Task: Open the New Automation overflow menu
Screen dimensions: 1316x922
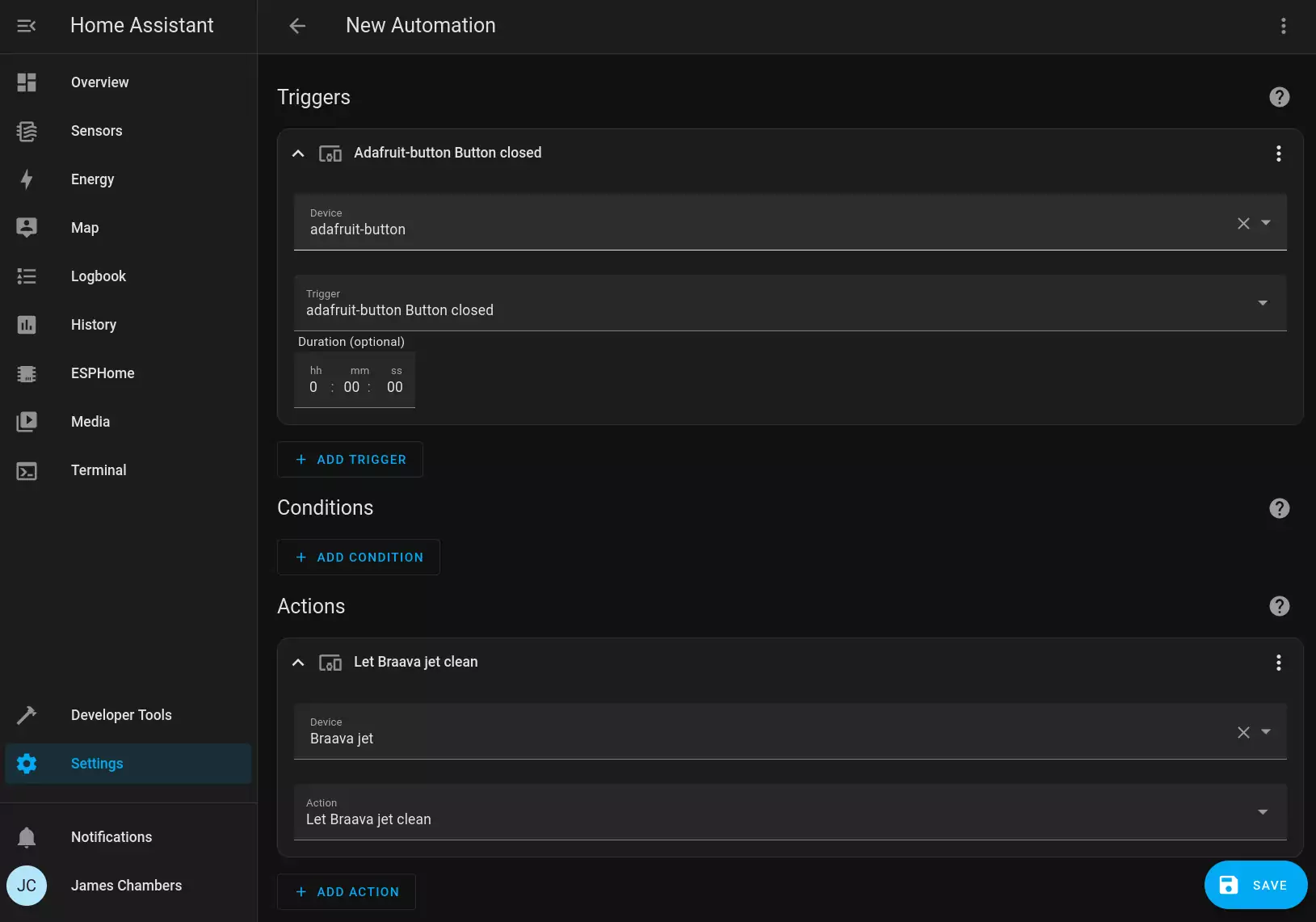Action: (x=1283, y=26)
